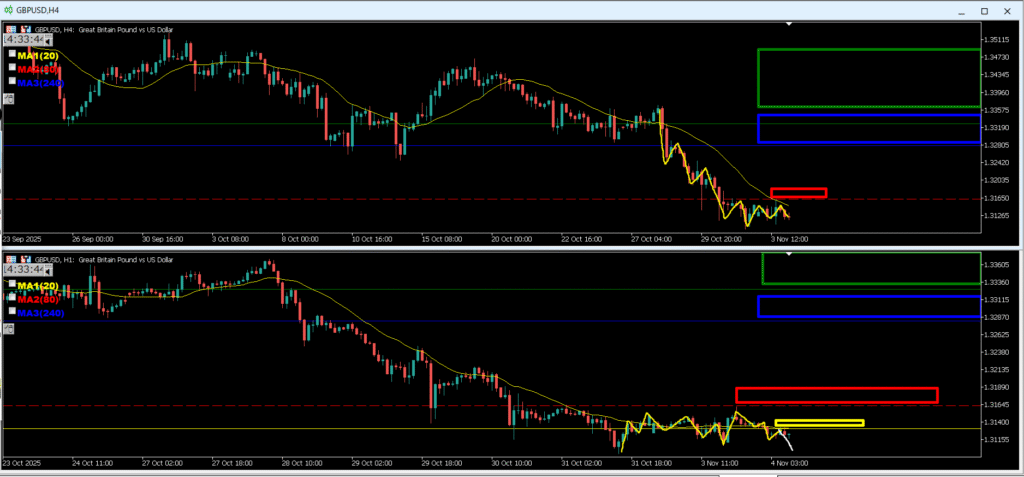This screenshot has width=1024, height=477.
Task: Click the mouse icon button in H4 chart
Action: (x=9, y=98)
